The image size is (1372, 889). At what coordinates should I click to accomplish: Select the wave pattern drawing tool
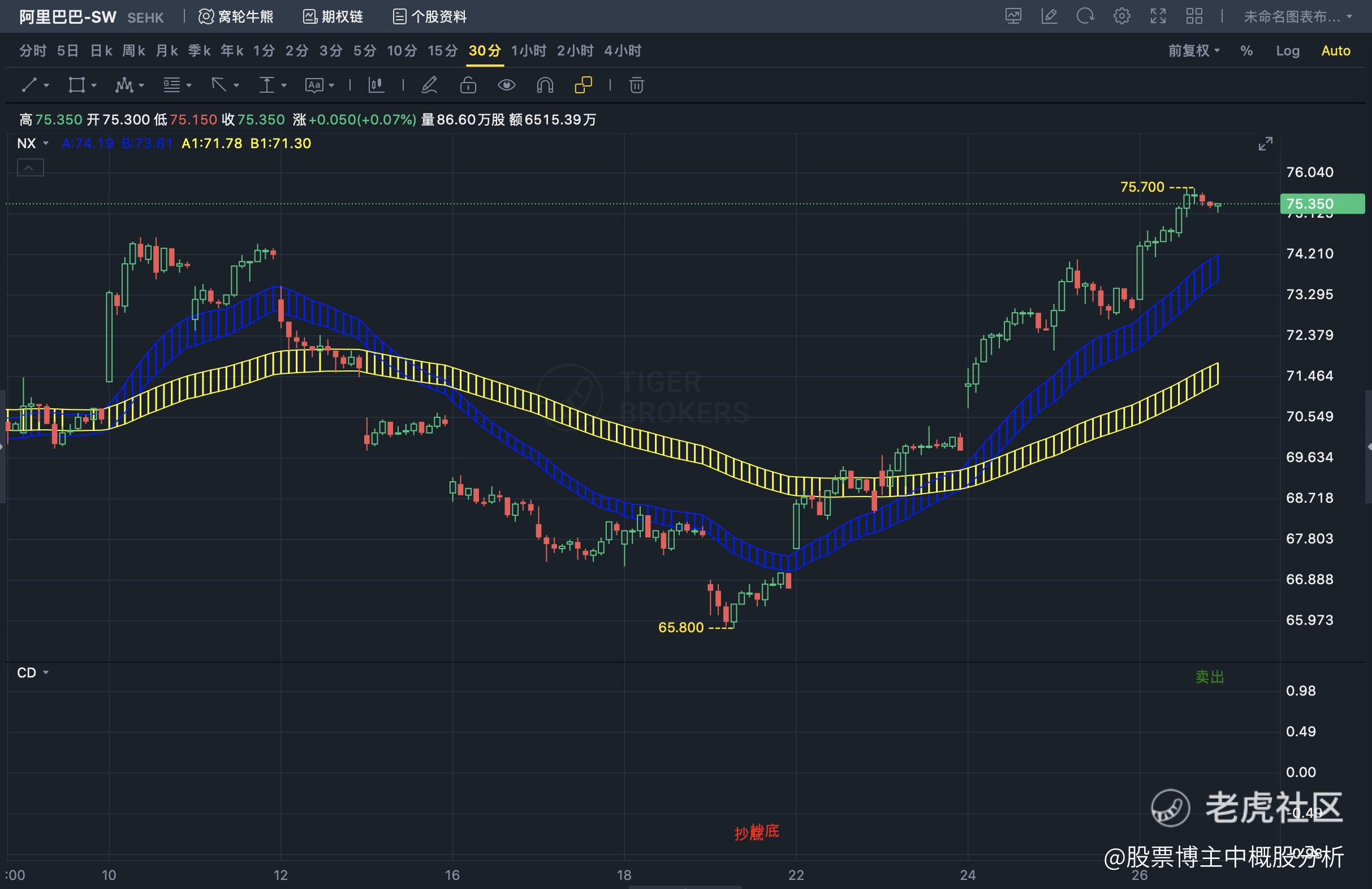coord(124,85)
